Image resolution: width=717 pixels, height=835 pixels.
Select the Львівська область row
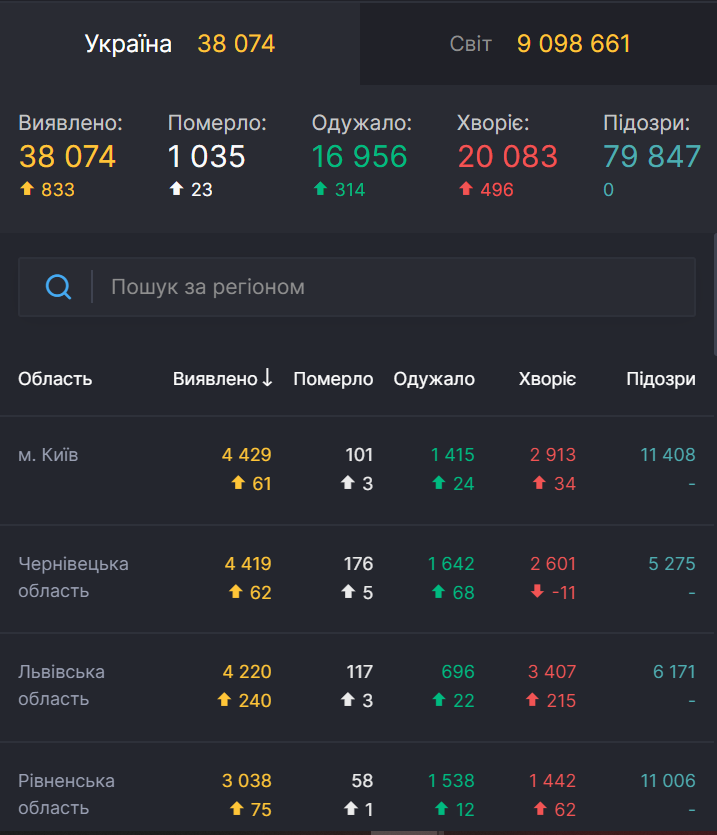click(59, 685)
